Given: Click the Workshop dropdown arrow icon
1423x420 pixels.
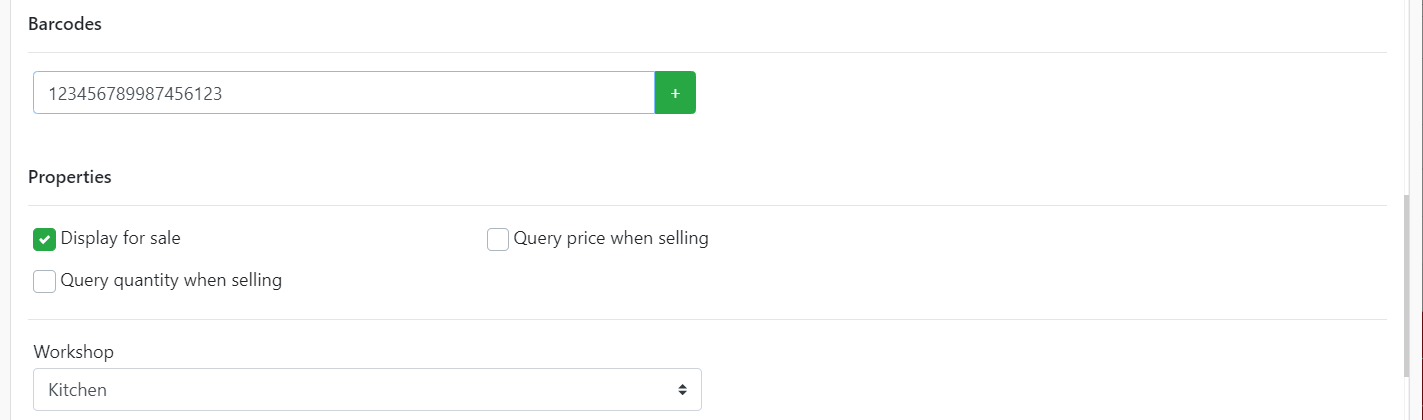Looking at the screenshot, I should click(x=682, y=390).
